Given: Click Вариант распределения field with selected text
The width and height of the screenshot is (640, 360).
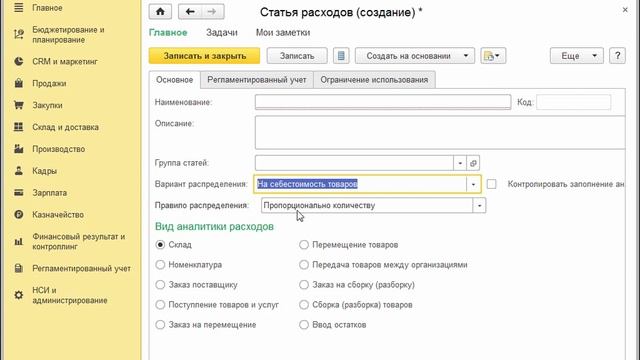Looking at the screenshot, I should [x=360, y=184].
